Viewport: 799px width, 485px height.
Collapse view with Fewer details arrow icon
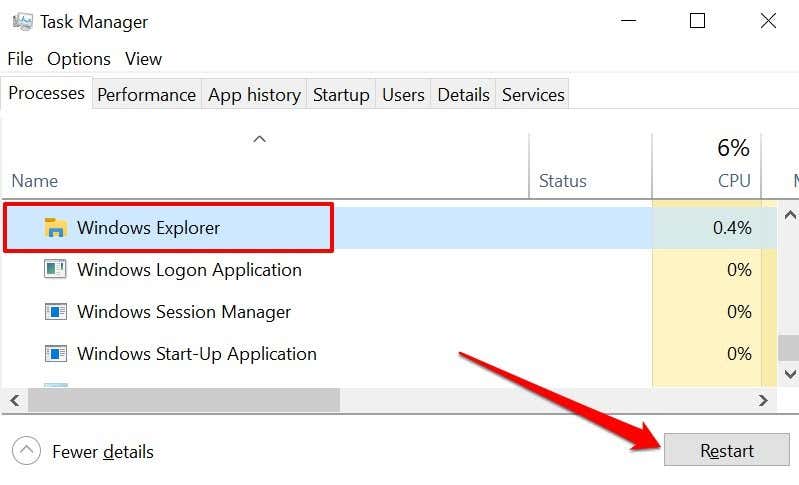coord(26,452)
